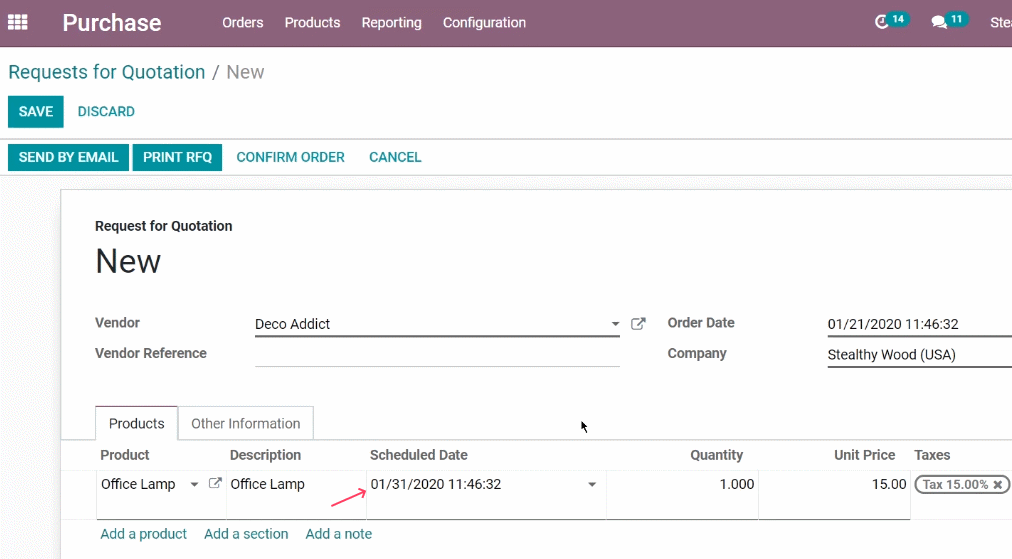Open conversations chat icon with 11 badge
The height and width of the screenshot is (559, 1012).
(x=949, y=21)
